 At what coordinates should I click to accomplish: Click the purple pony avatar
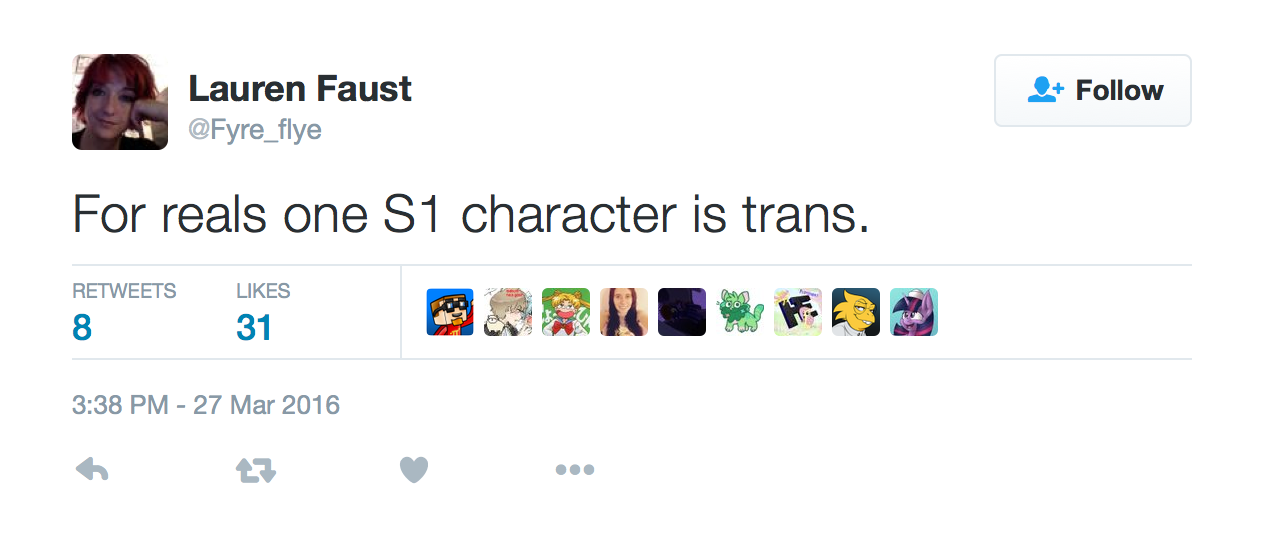[x=914, y=312]
